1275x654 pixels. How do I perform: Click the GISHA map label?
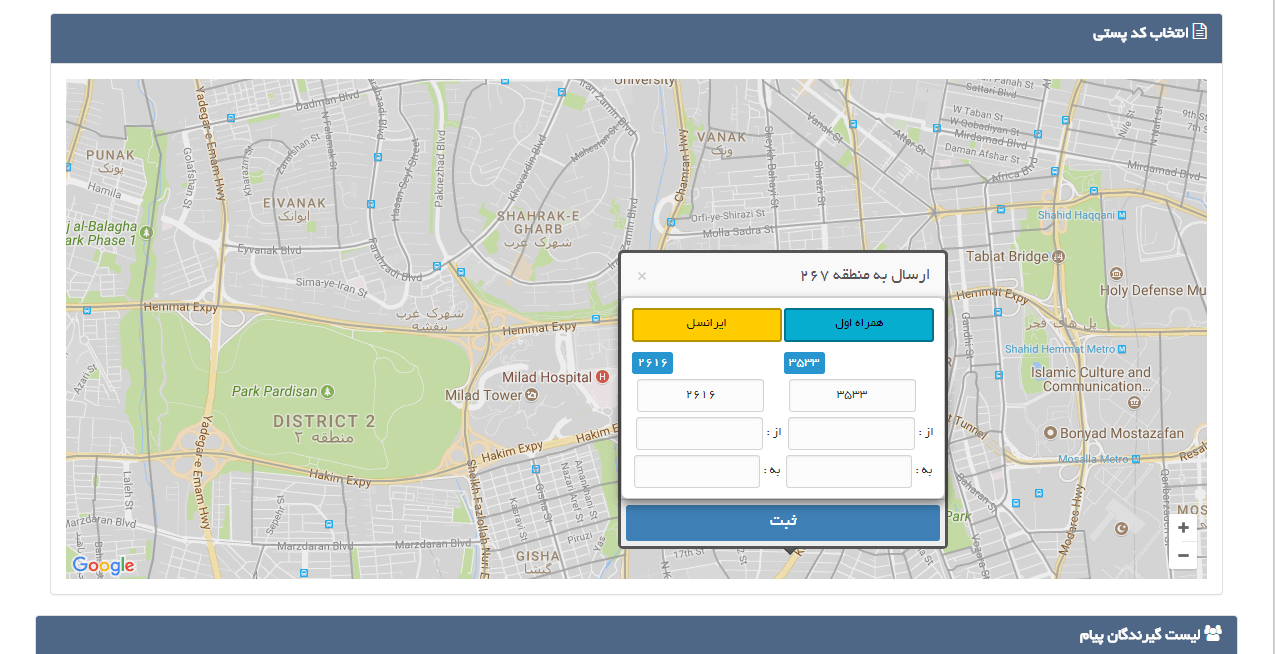pyautogui.click(x=538, y=556)
